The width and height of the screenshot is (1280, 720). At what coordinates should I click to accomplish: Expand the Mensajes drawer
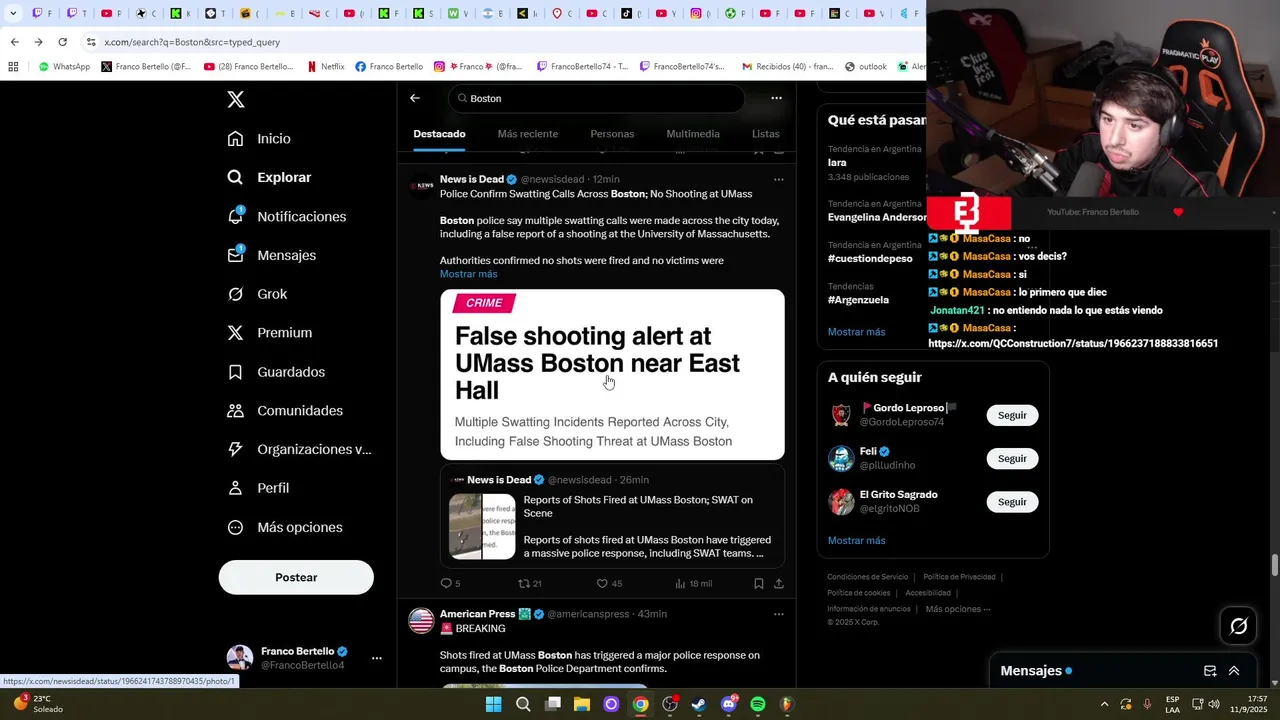1234,671
